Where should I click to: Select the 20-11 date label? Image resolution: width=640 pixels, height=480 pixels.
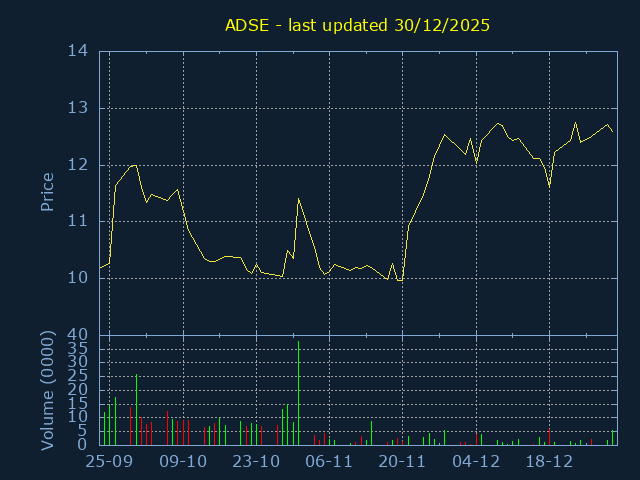[402, 462]
